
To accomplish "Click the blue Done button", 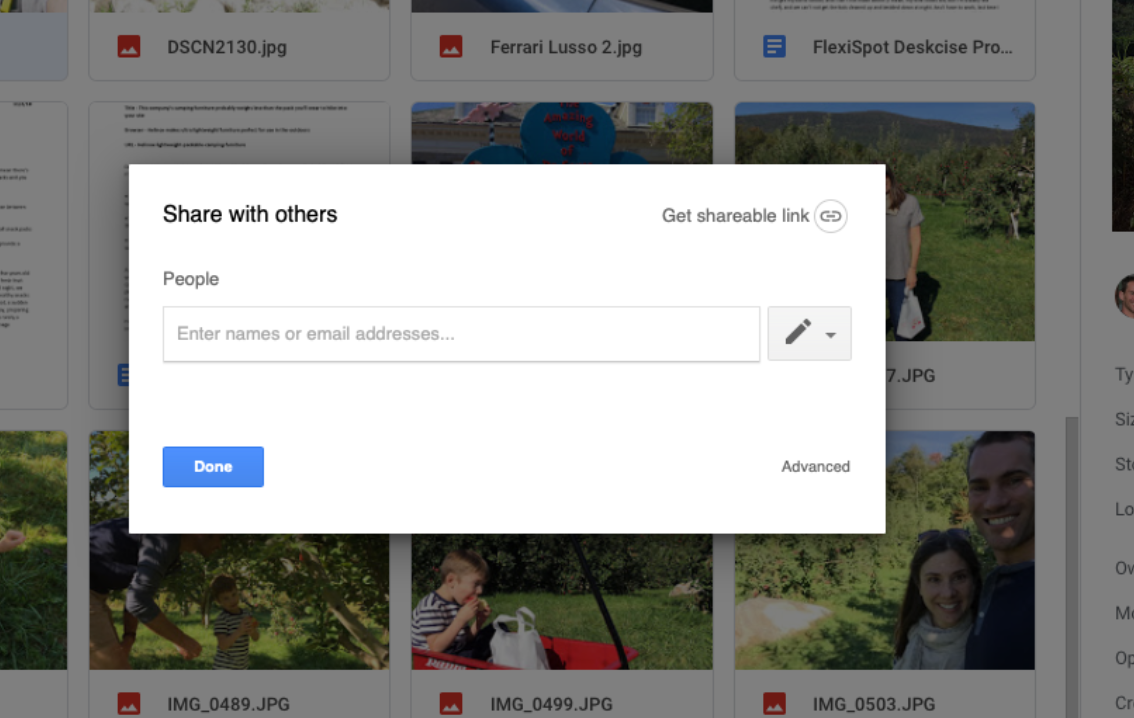I will point(213,466).
